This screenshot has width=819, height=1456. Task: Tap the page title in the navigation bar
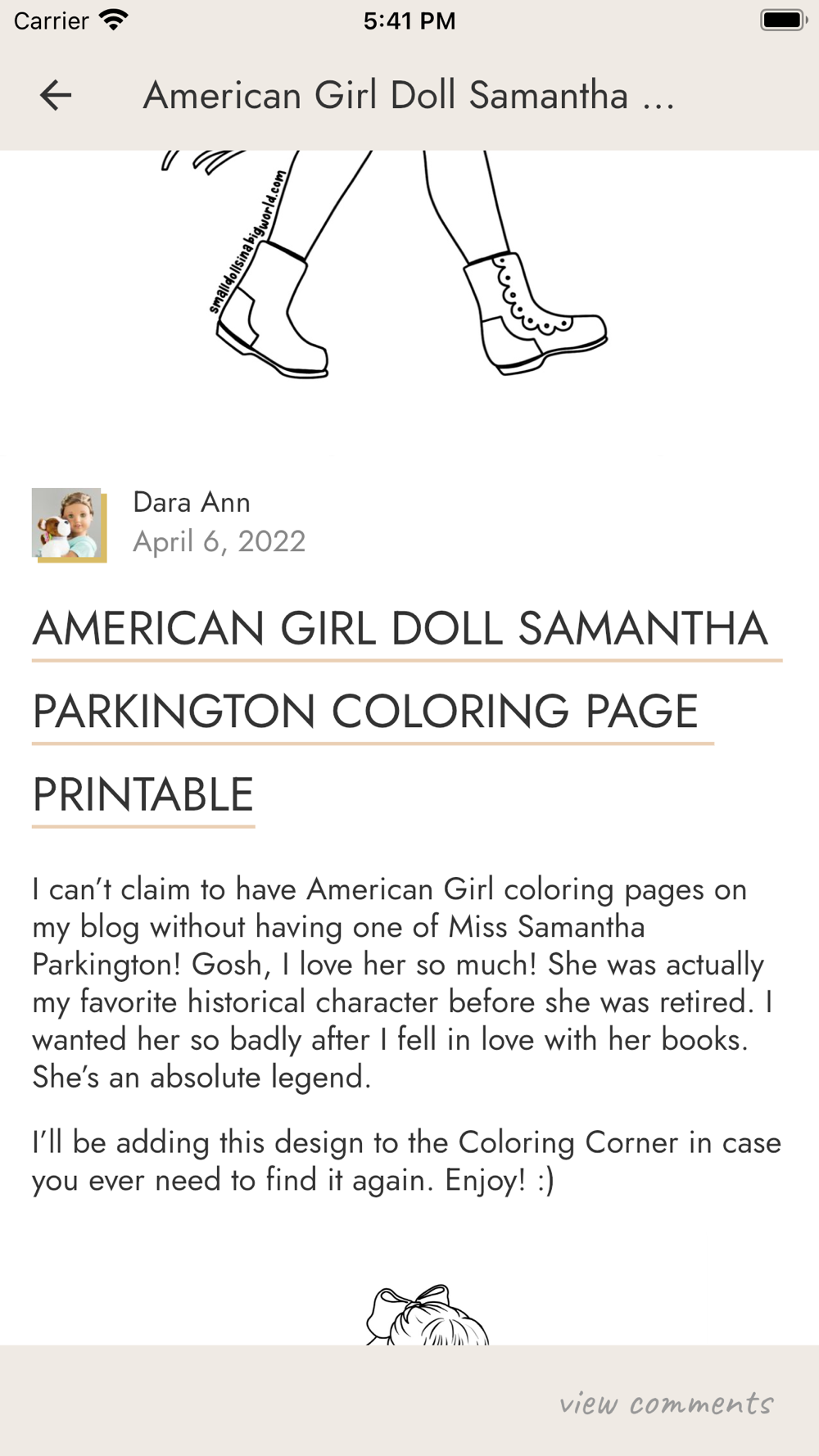[x=409, y=96]
